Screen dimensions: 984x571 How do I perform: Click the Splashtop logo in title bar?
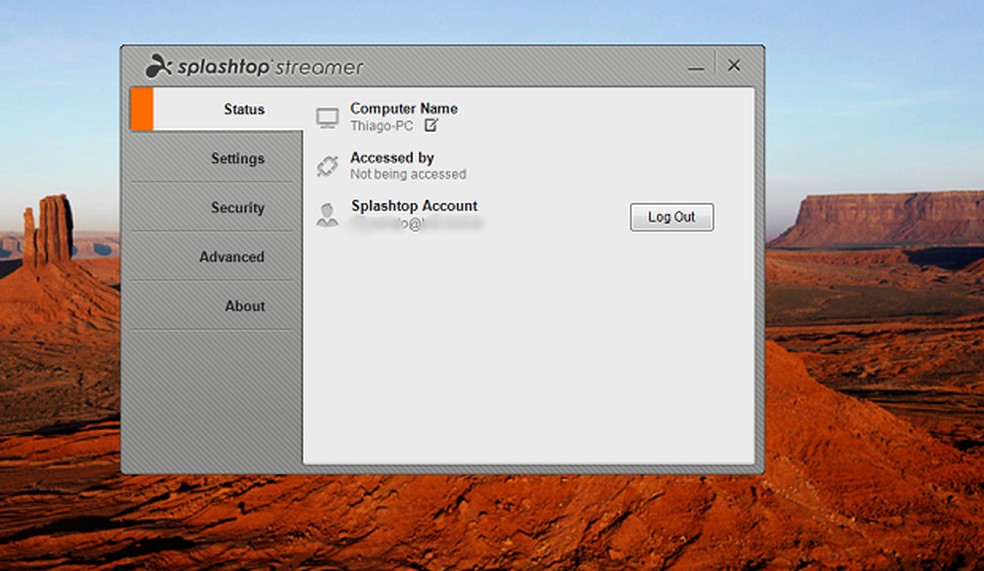click(254, 67)
